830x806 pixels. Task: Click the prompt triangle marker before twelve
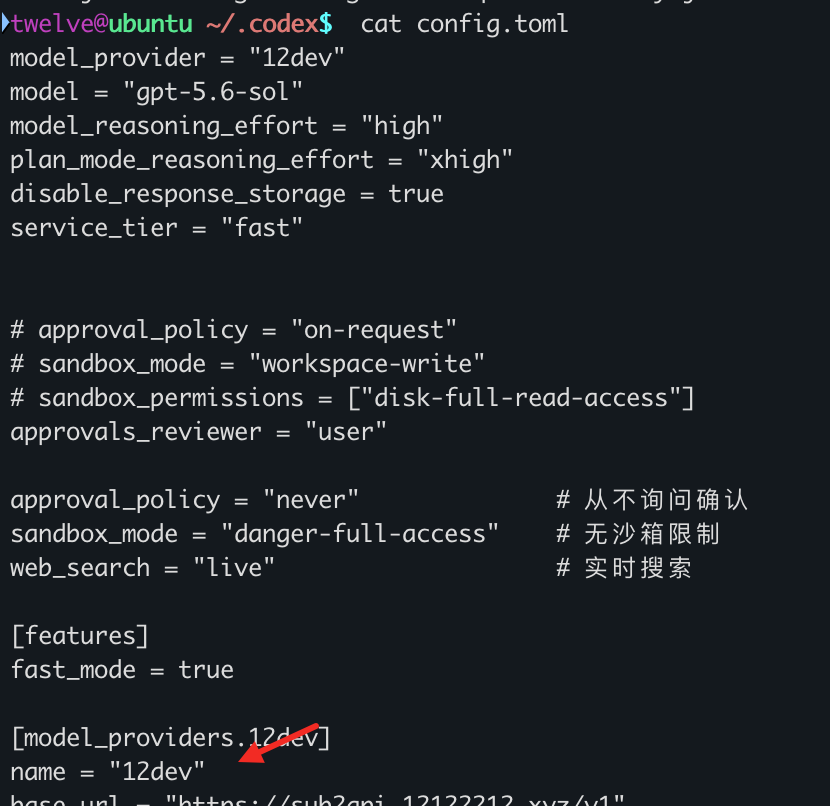[x=5, y=23]
